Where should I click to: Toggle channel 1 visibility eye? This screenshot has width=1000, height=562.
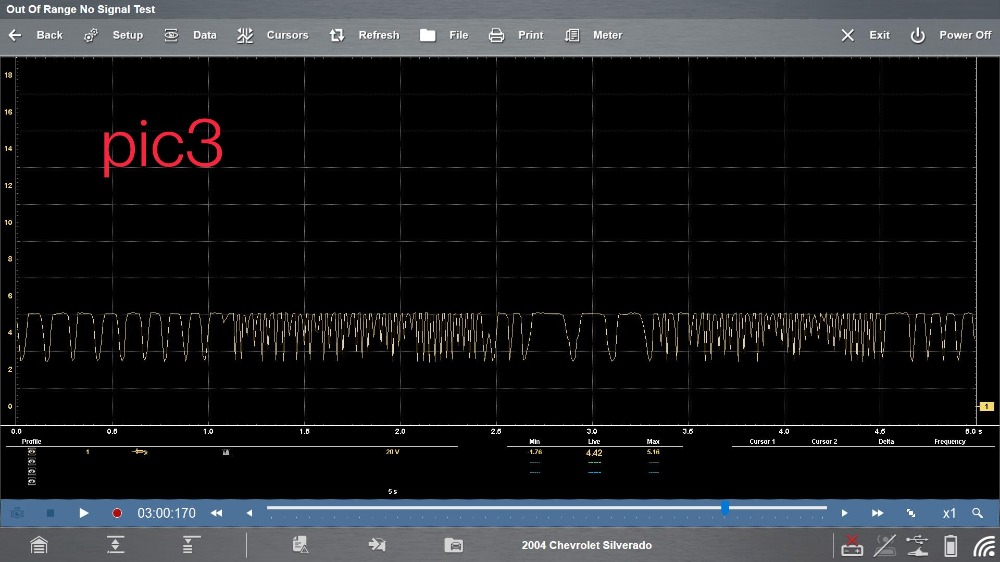coord(31,452)
